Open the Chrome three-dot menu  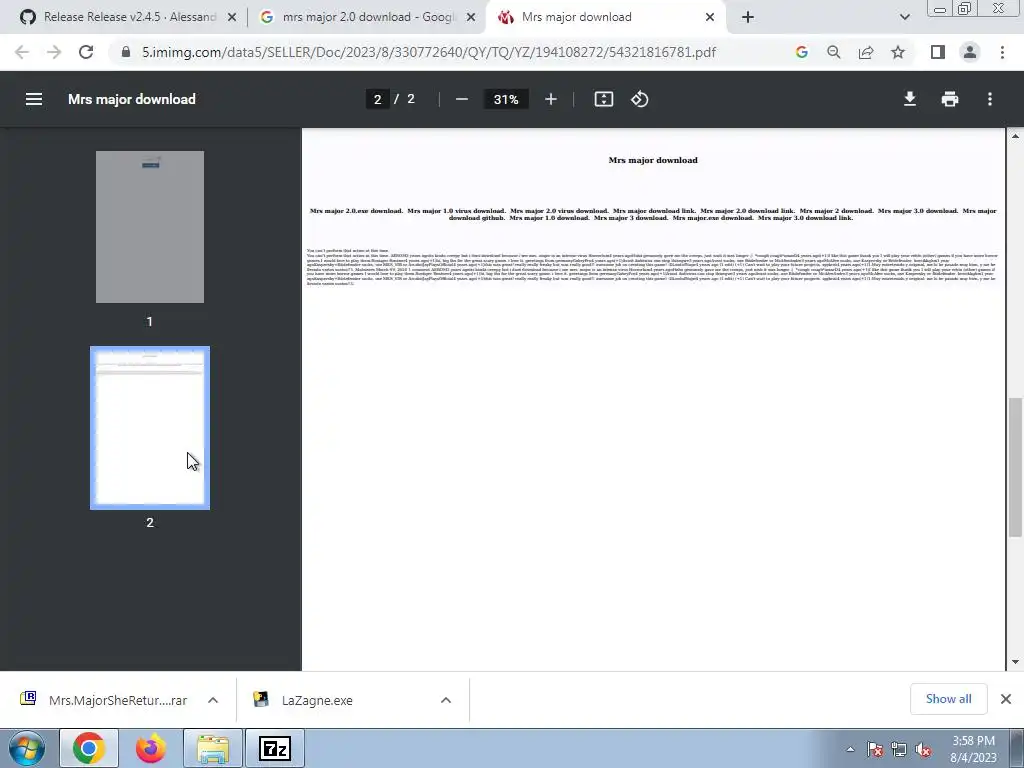[x=1002, y=52]
